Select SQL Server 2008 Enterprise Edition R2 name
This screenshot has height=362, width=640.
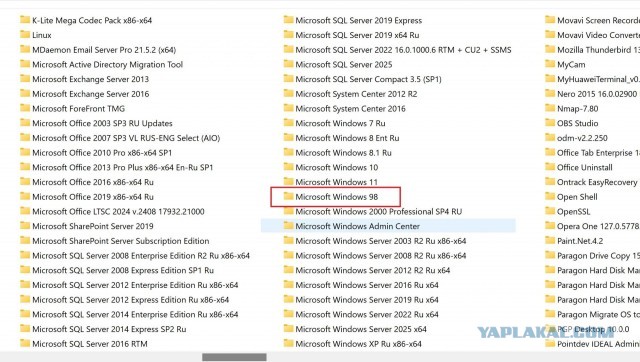tap(141, 255)
